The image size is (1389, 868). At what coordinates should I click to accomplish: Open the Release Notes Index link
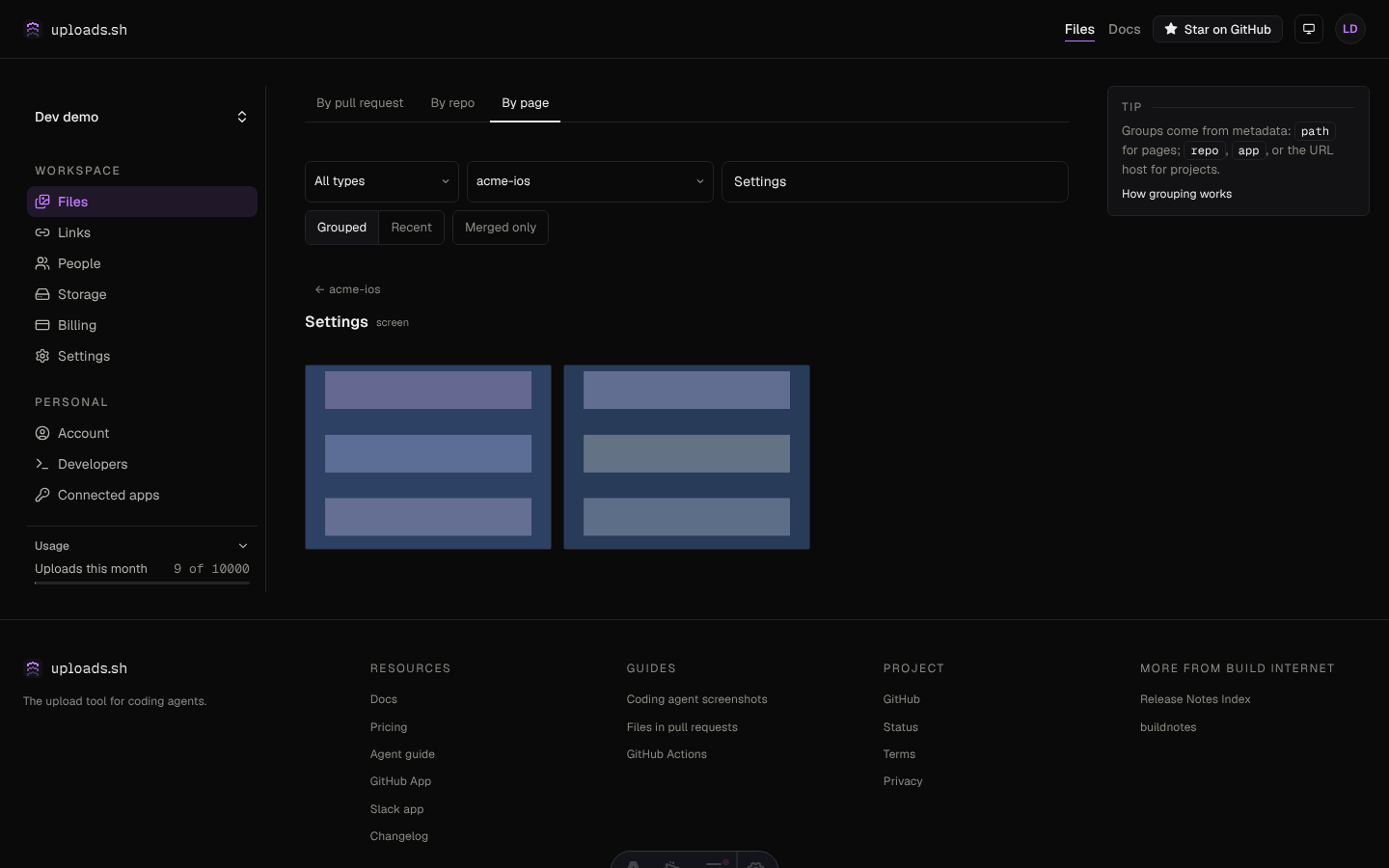(1195, 699)
